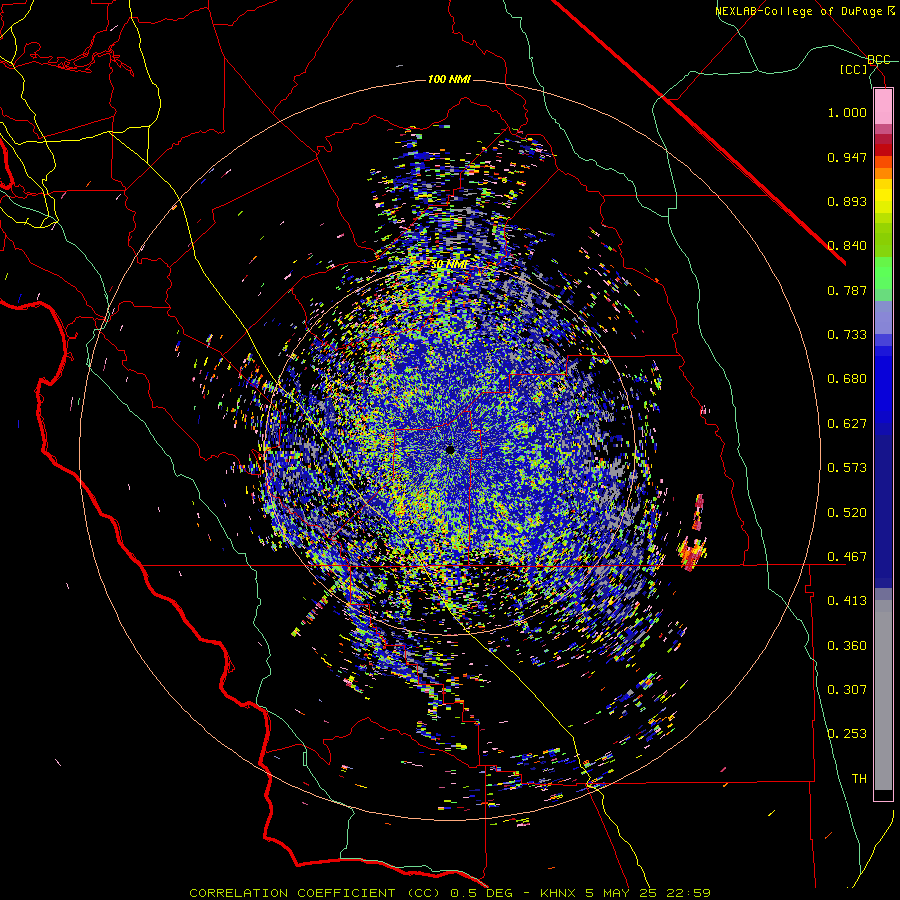
Task: Click the DCC label above the scale
Action: point(879,60)
